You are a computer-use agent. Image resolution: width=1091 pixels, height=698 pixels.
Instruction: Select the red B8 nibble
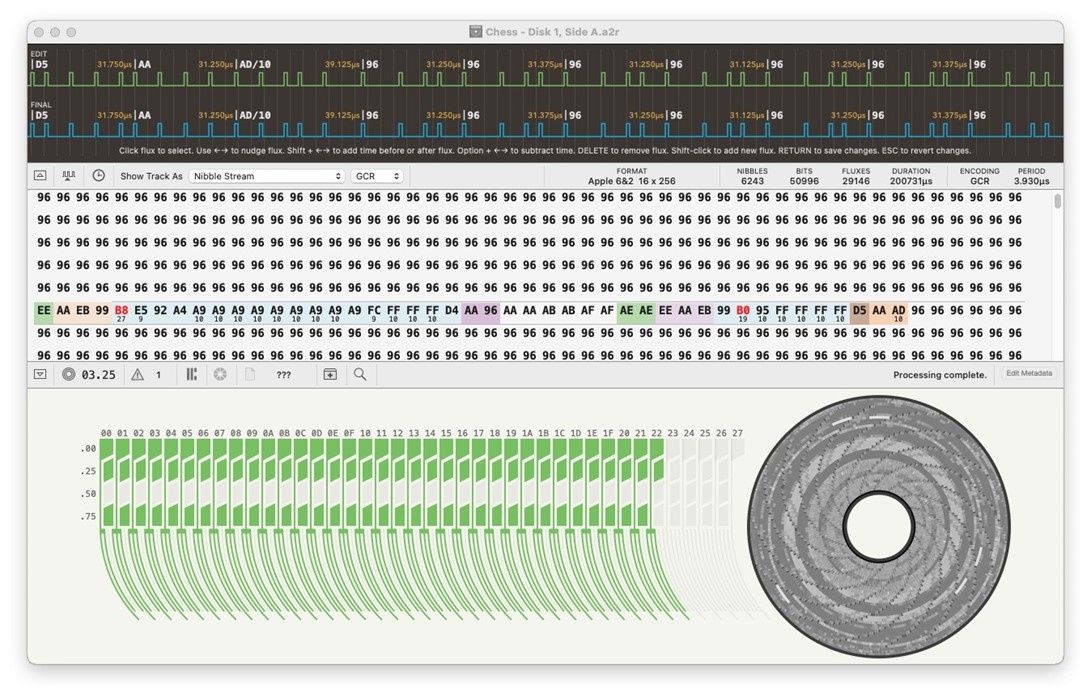[121, 310]
